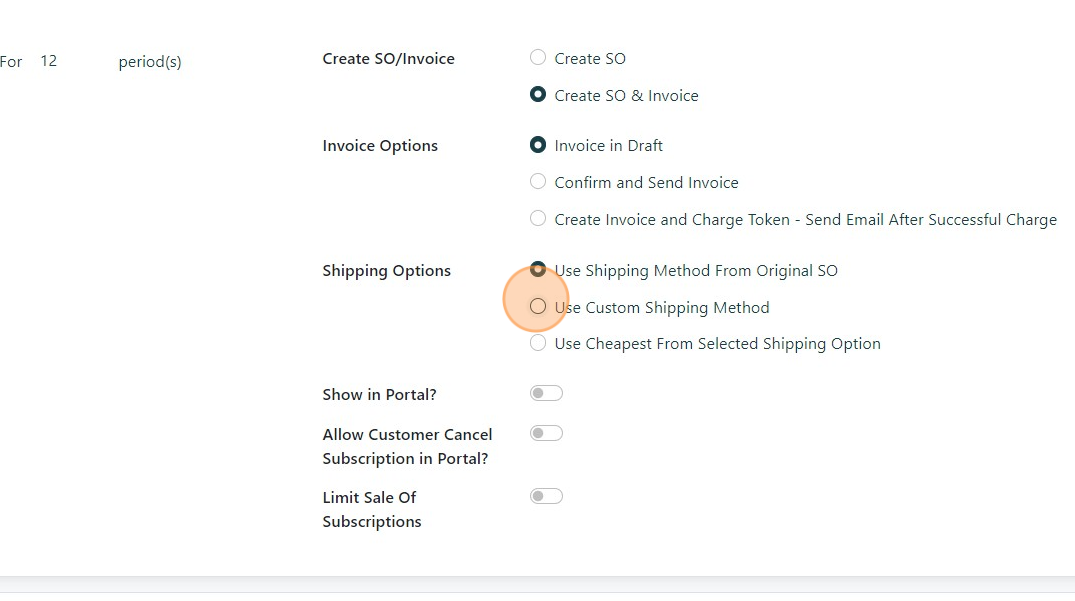Select the Create SO radio option

click(x=538, y=58)
